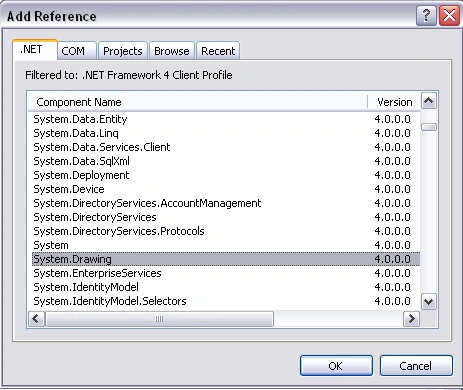Select System.Data.Entity in the list

[x=226, y=119]
